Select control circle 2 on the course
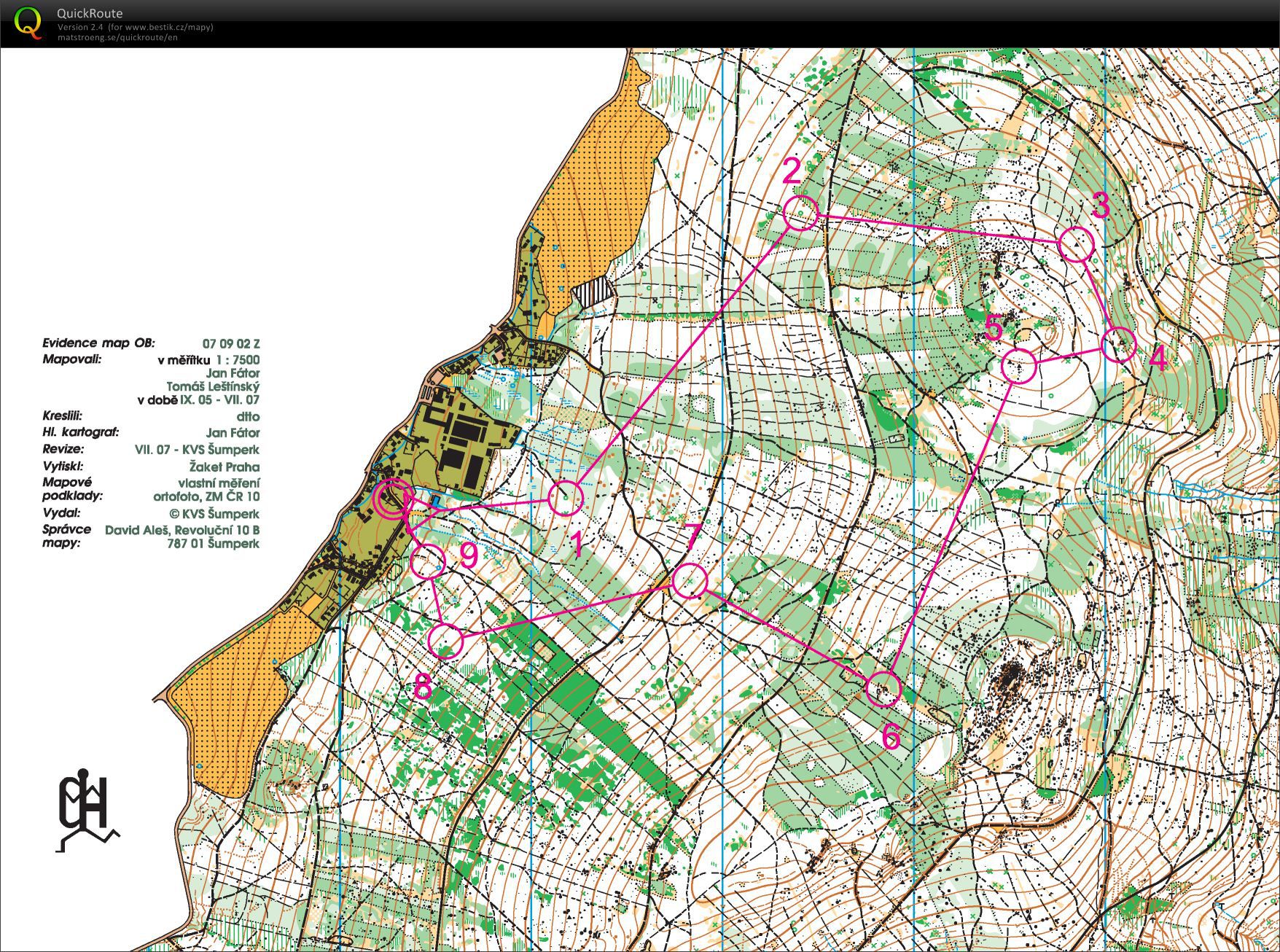 coord(801,214)
